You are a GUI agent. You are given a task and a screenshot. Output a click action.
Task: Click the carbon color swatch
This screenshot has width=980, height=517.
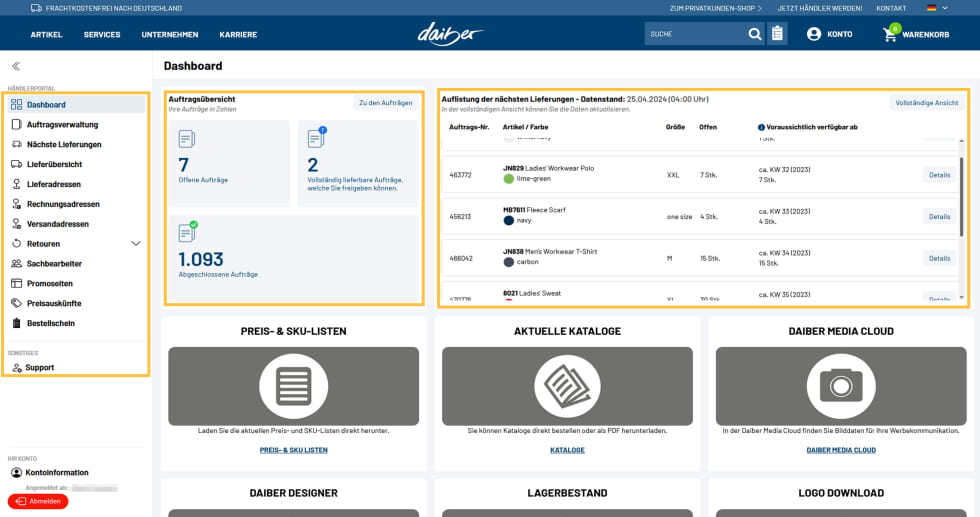point(509,262)
